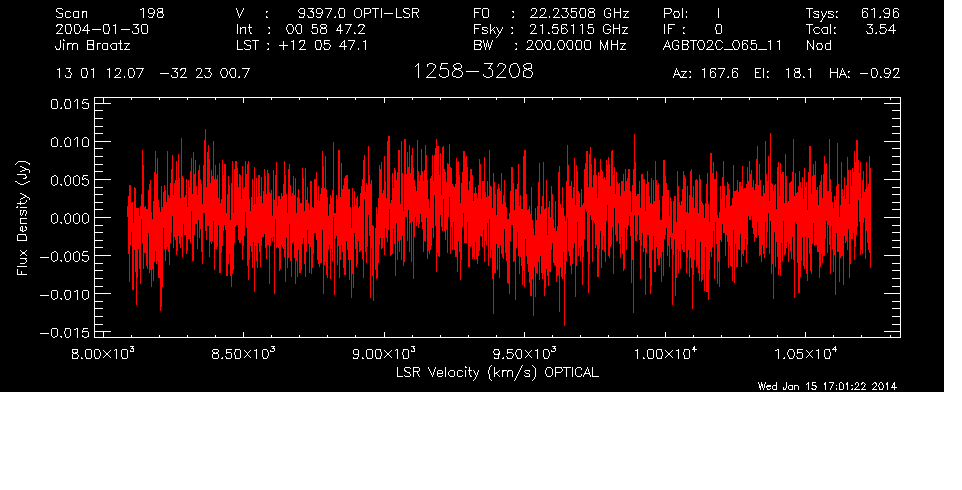Click the source name 1258-3208 title

click(x=473, y=71)
